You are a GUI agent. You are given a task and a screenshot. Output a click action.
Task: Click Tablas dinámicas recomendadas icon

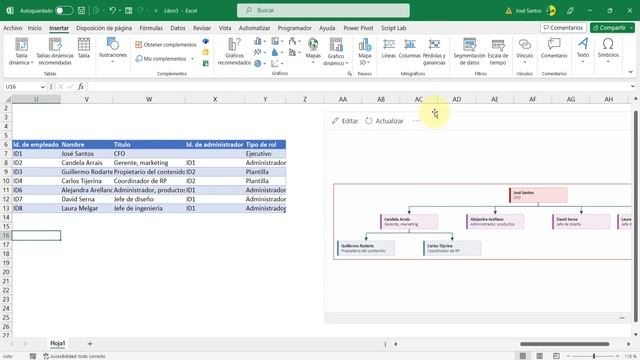[x=55, y=51]
